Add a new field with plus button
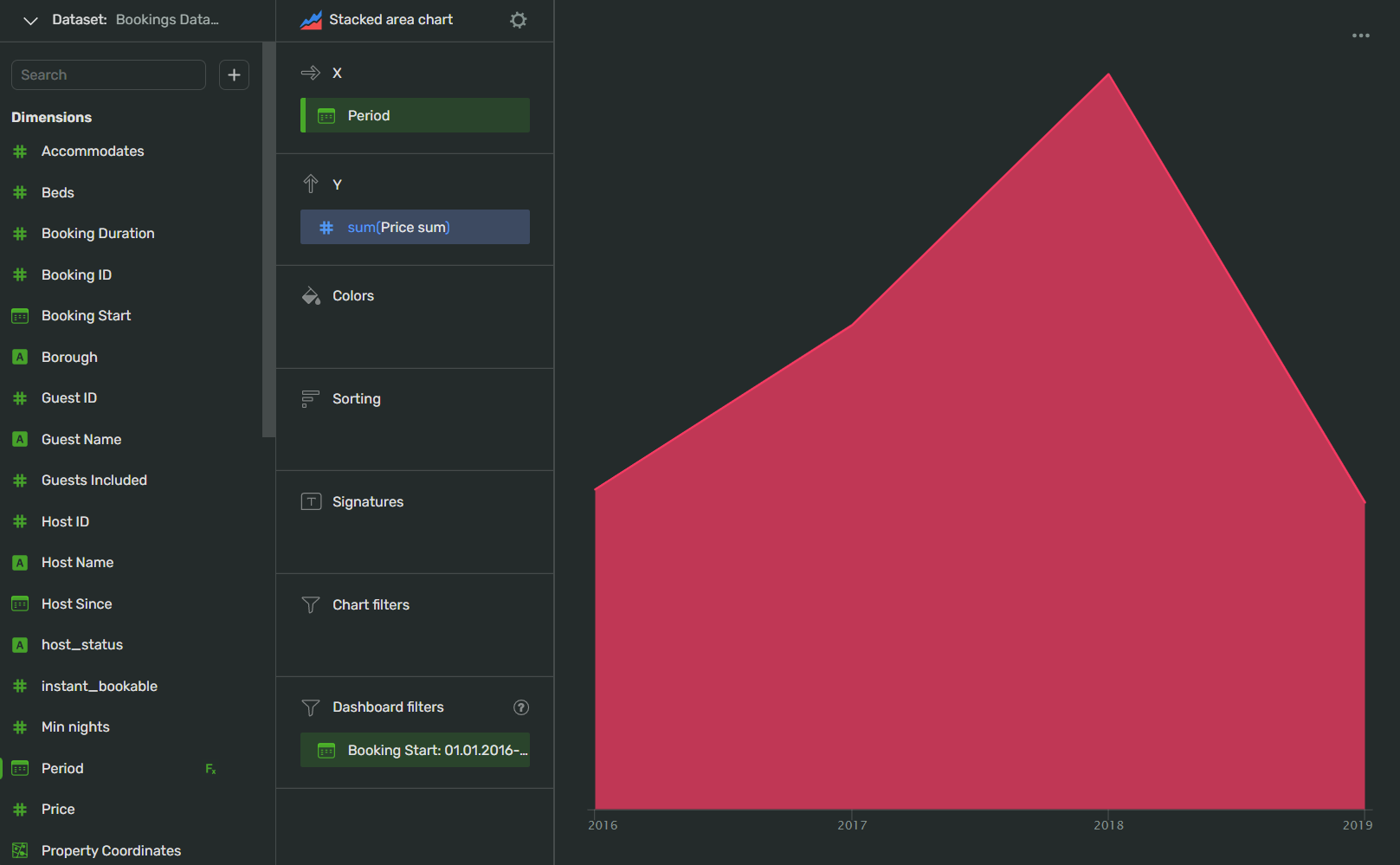Viewport: 1400px width, 865px height. 234,75
